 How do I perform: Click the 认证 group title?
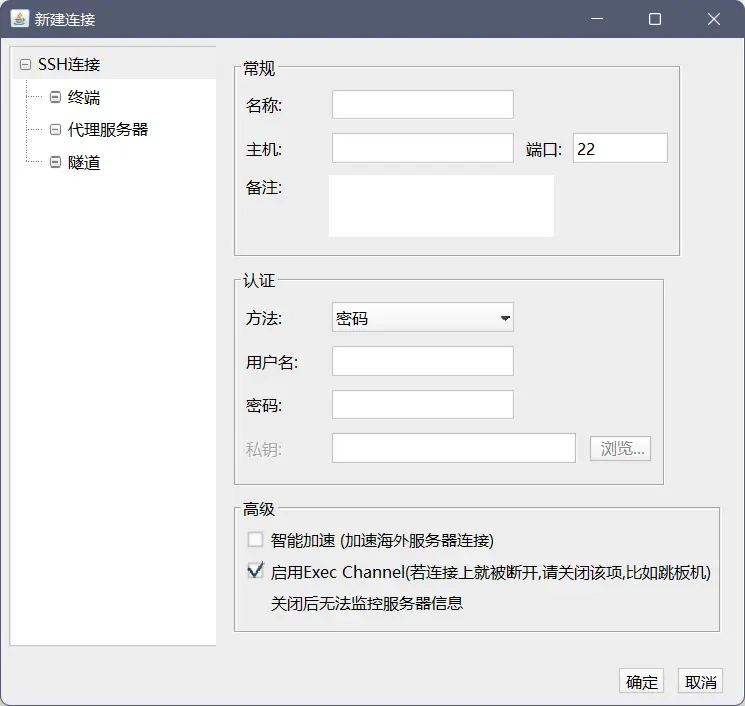[259, 280]
